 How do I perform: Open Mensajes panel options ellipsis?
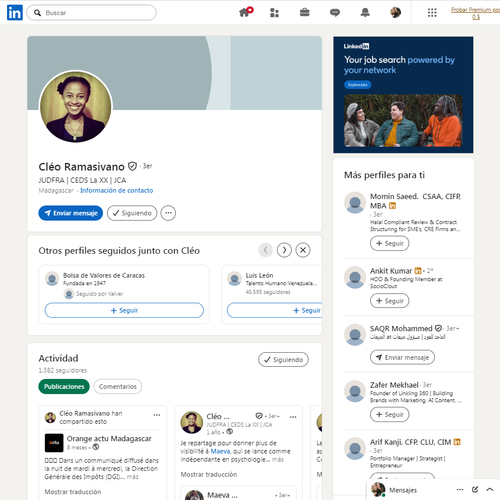point(460,490)
